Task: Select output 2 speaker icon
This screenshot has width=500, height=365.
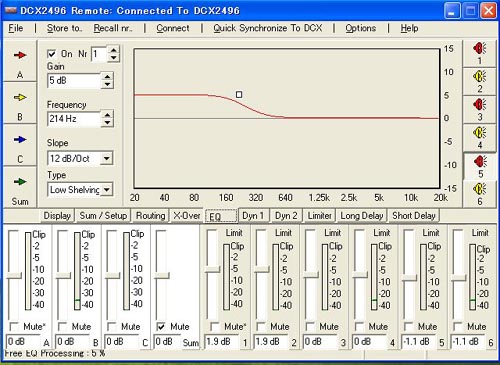Action: [x=479, y=77]
